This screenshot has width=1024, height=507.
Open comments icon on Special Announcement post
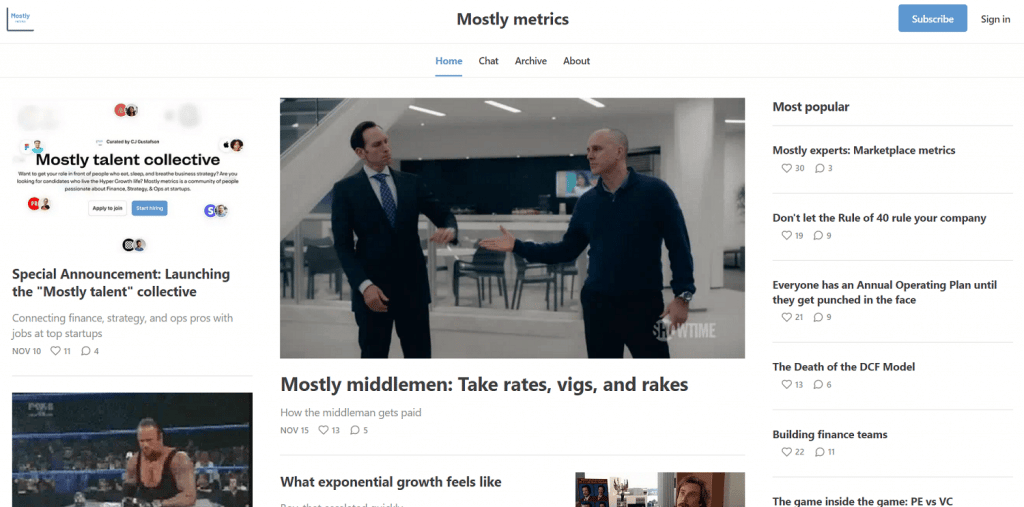tap(86, 351)
